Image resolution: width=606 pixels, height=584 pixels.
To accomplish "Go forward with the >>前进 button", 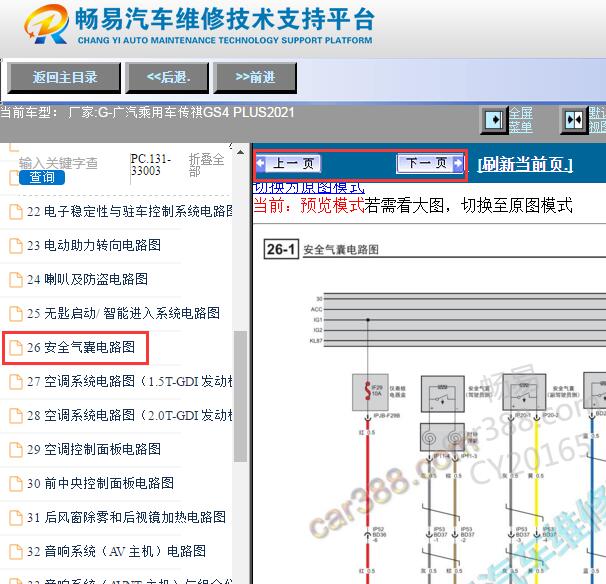I will 255,78.
